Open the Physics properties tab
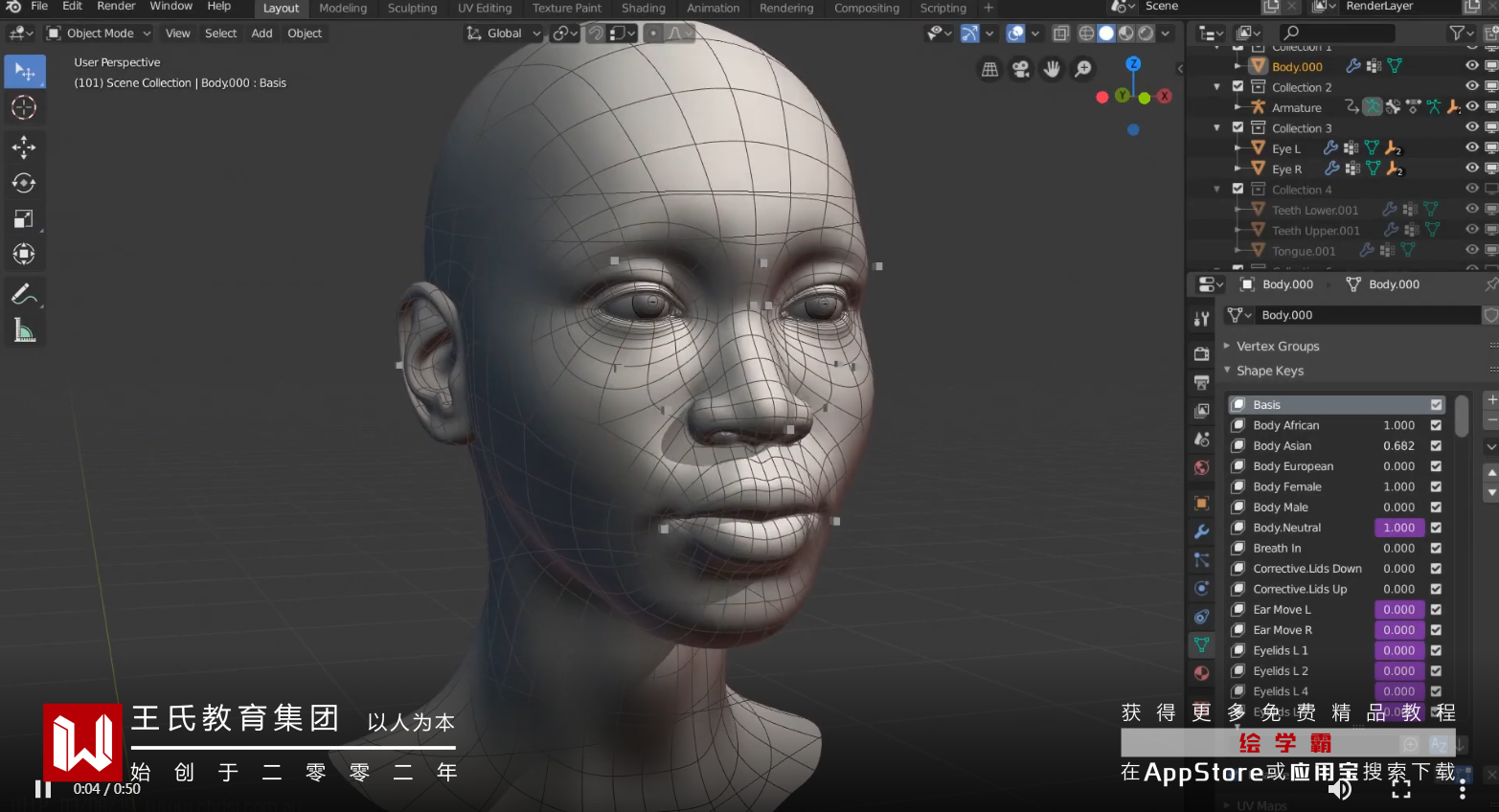Image resolution: width=1499 pixels, height=812 pixels. point(1201,588)
